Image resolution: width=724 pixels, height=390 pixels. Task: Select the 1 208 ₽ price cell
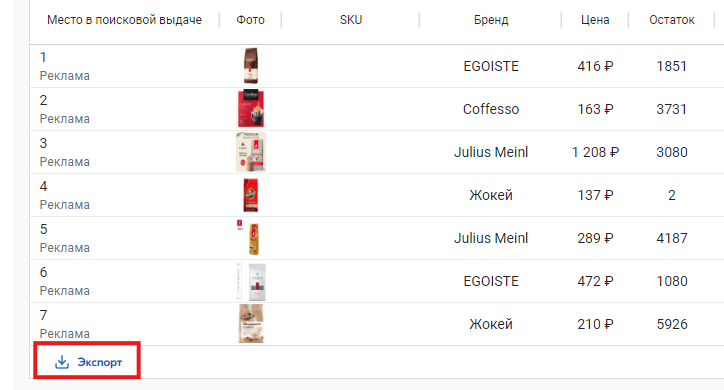[x=595, y=152]
